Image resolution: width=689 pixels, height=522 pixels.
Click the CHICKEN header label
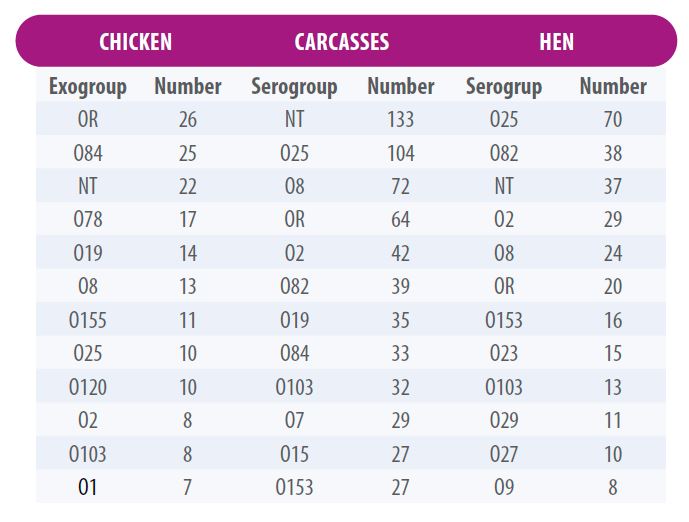point(135,42)
